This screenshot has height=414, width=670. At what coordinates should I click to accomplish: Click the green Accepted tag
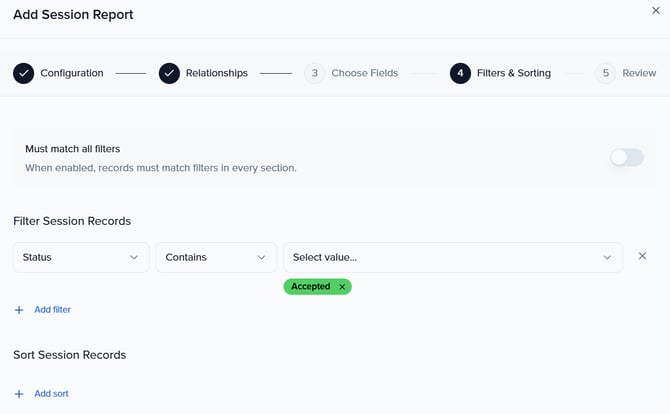pos(310,287)
